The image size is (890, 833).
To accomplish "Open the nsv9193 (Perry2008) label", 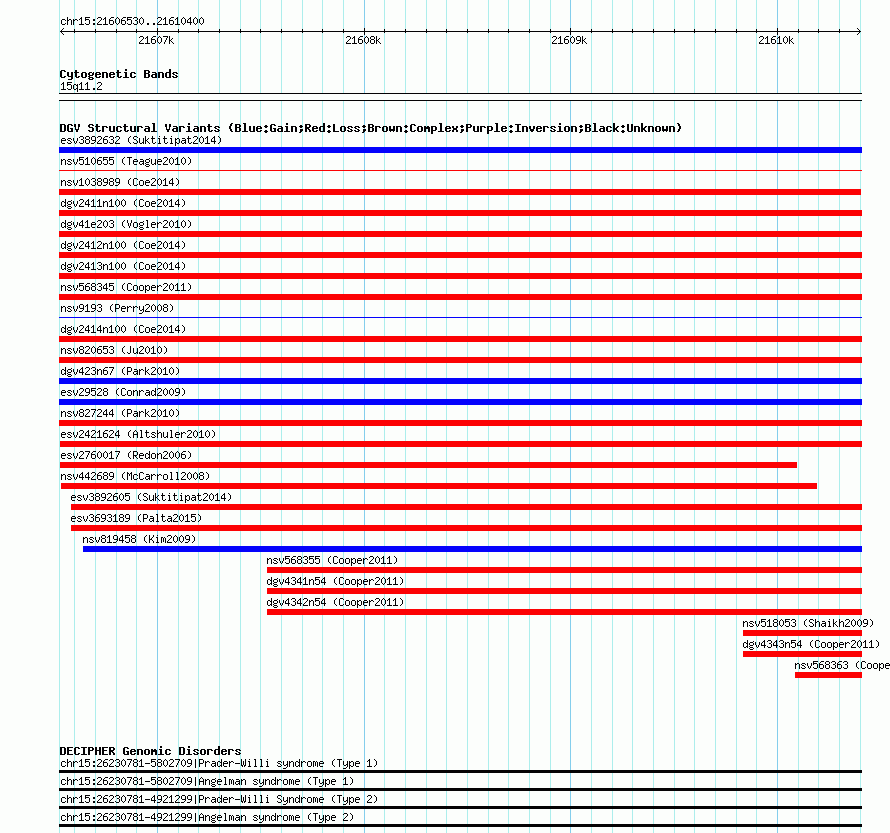I will point(117,308).
